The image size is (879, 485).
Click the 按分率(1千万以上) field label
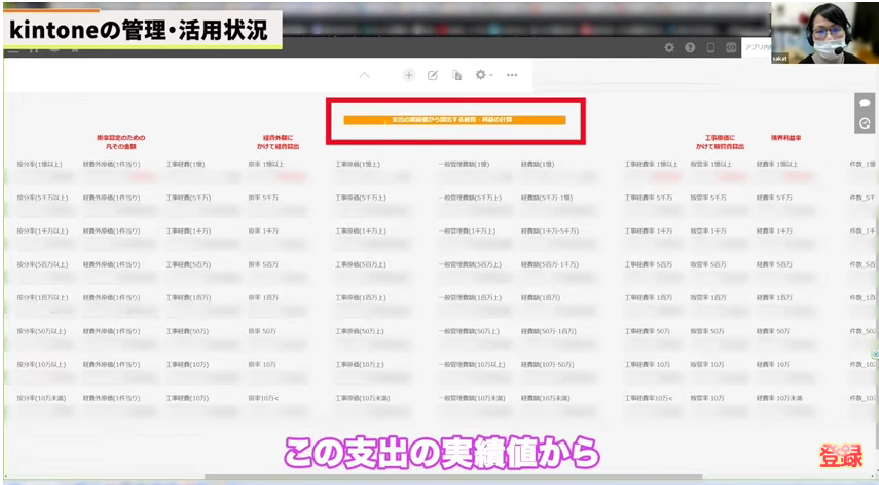pyautogui.click(x=42, y=230)
